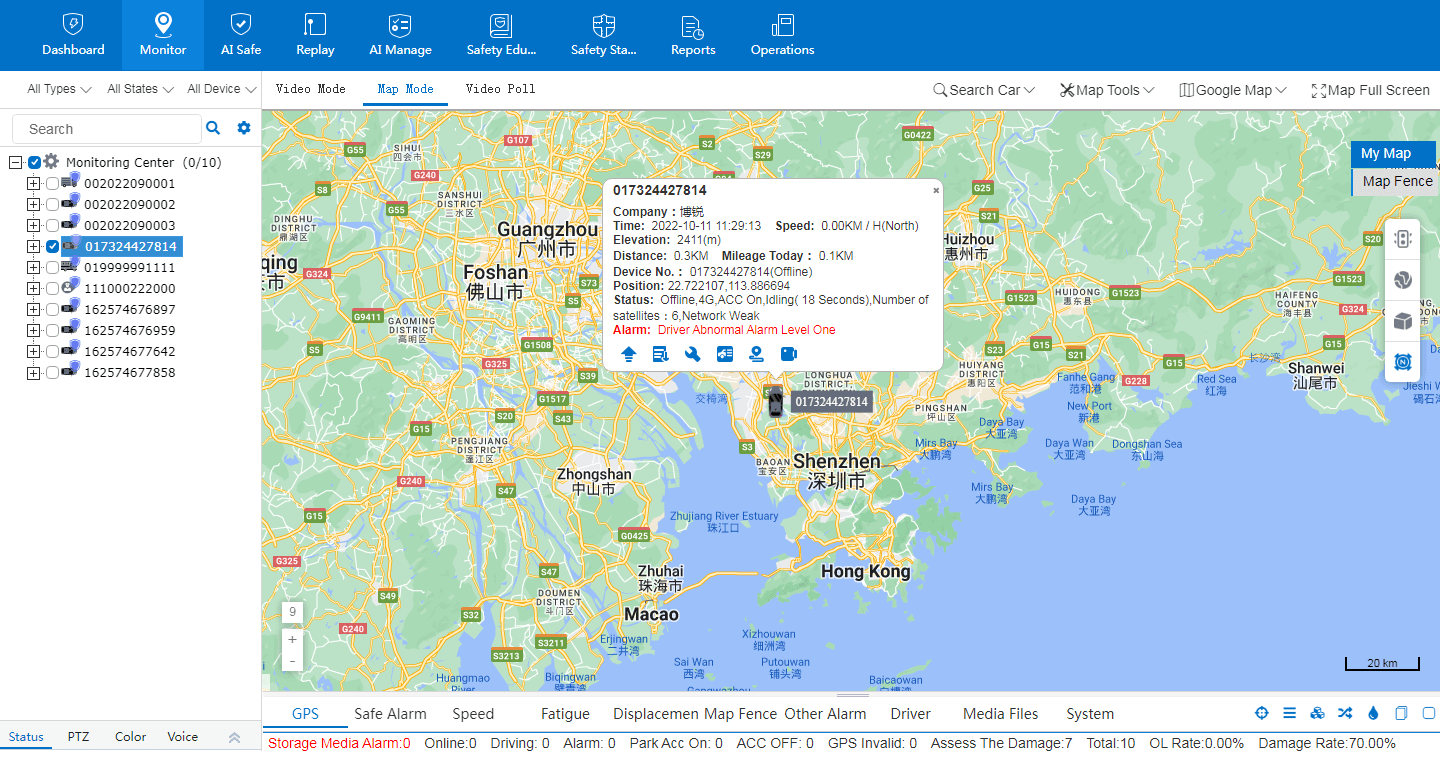Expand the 162574676897 device tree node
The height and width of the screenshot is (757, 1440).
(x=34, y=310)
